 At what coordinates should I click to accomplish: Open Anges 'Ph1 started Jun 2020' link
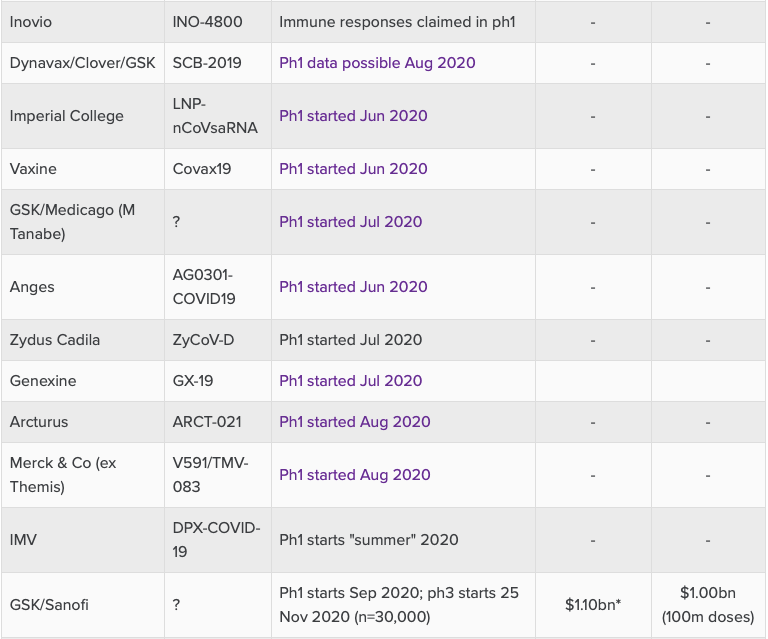point(353,287)
